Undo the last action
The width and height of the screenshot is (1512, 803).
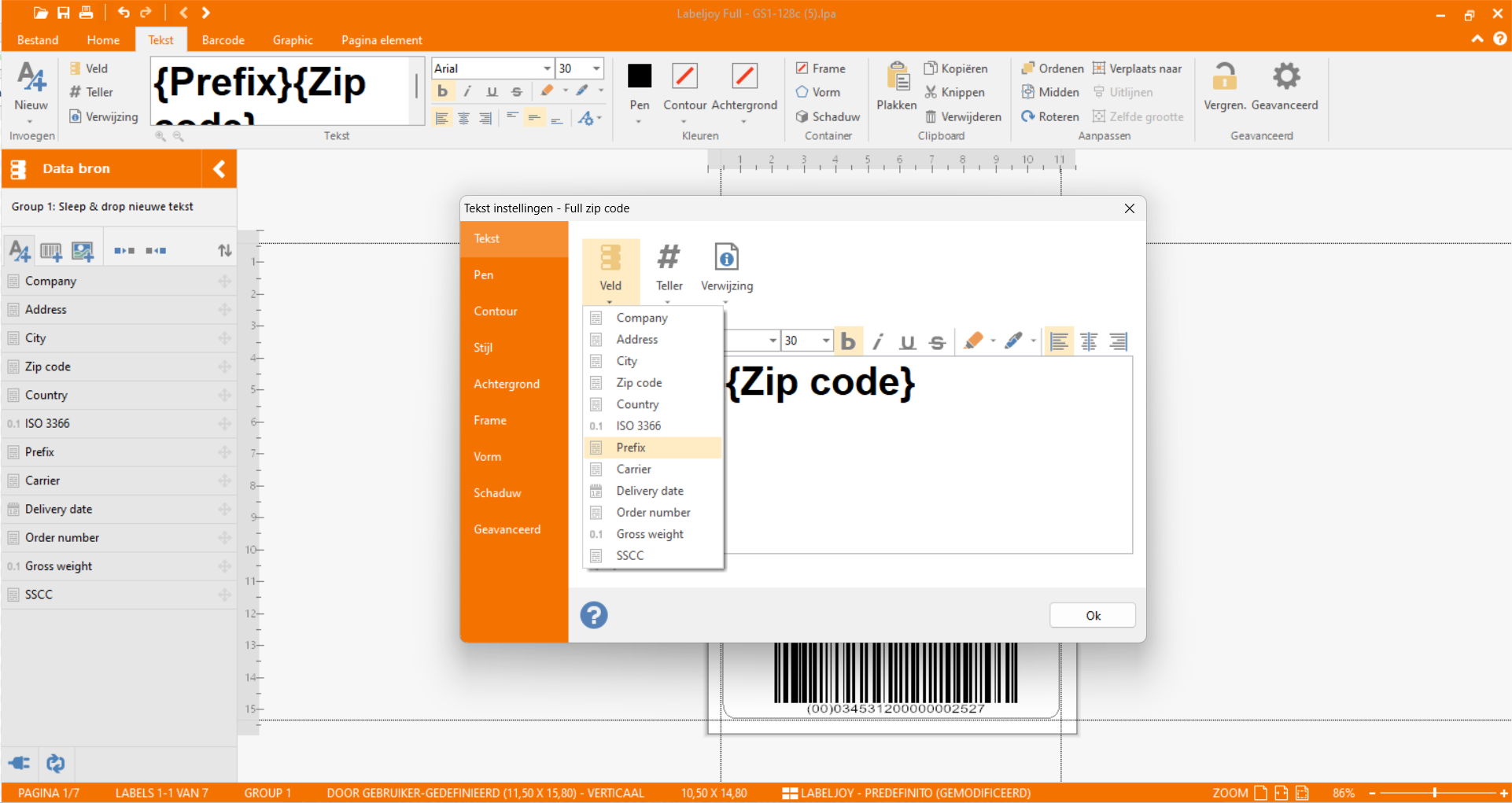coord(124,13)
